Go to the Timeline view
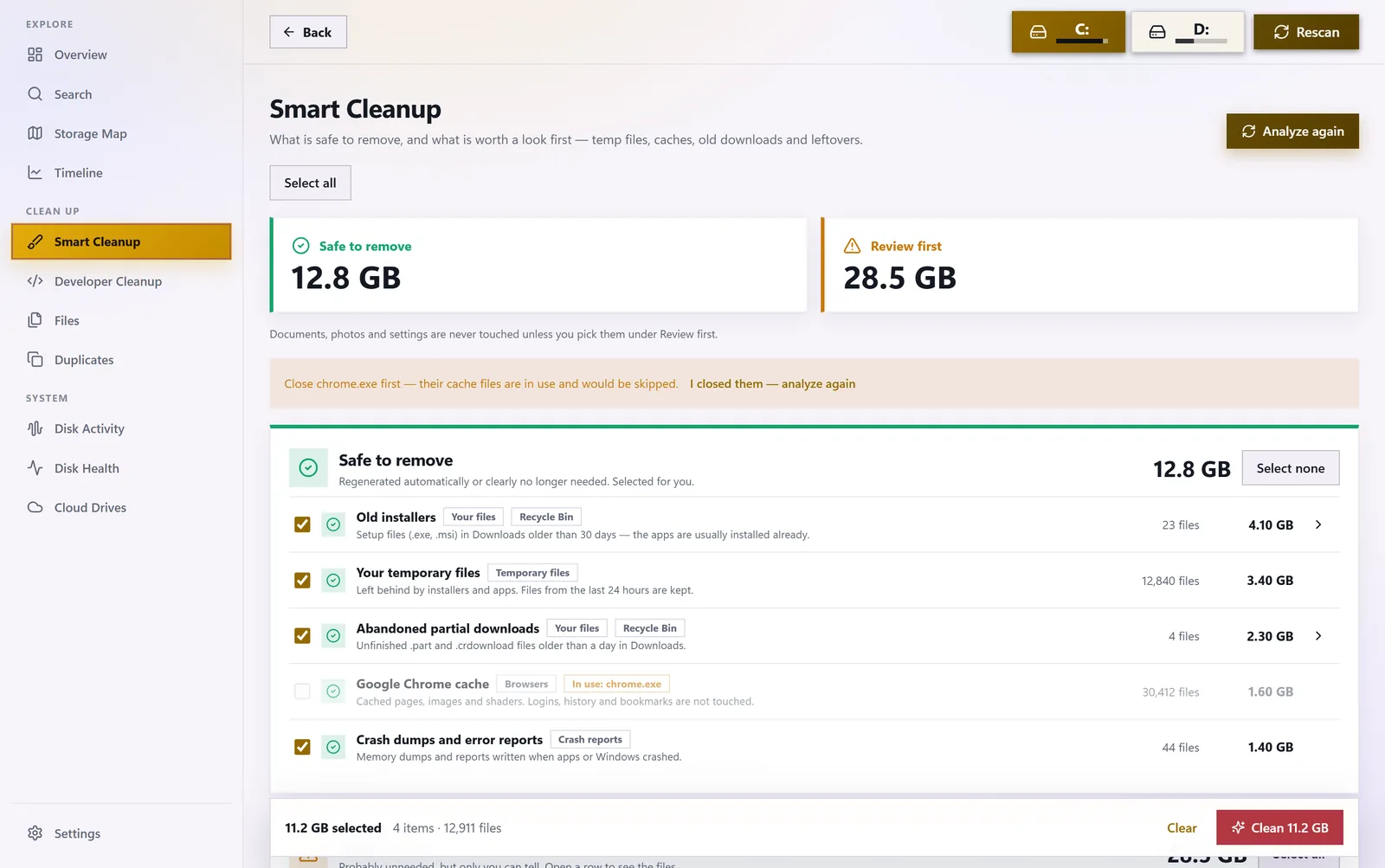Image resolution: width=1385 pixels, height=868 pixels. tap(121, 173)
